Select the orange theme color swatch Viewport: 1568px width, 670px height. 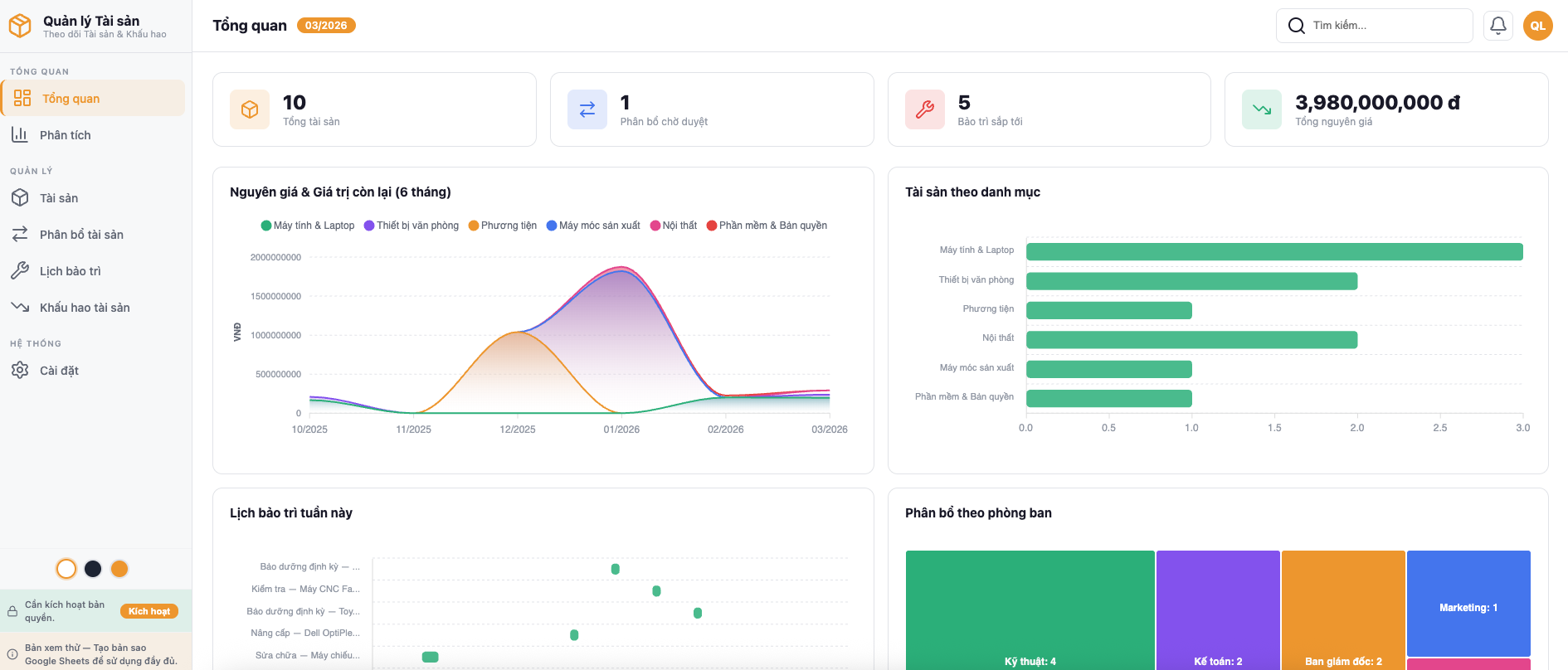pyautogui.click(x=119, y=569)
